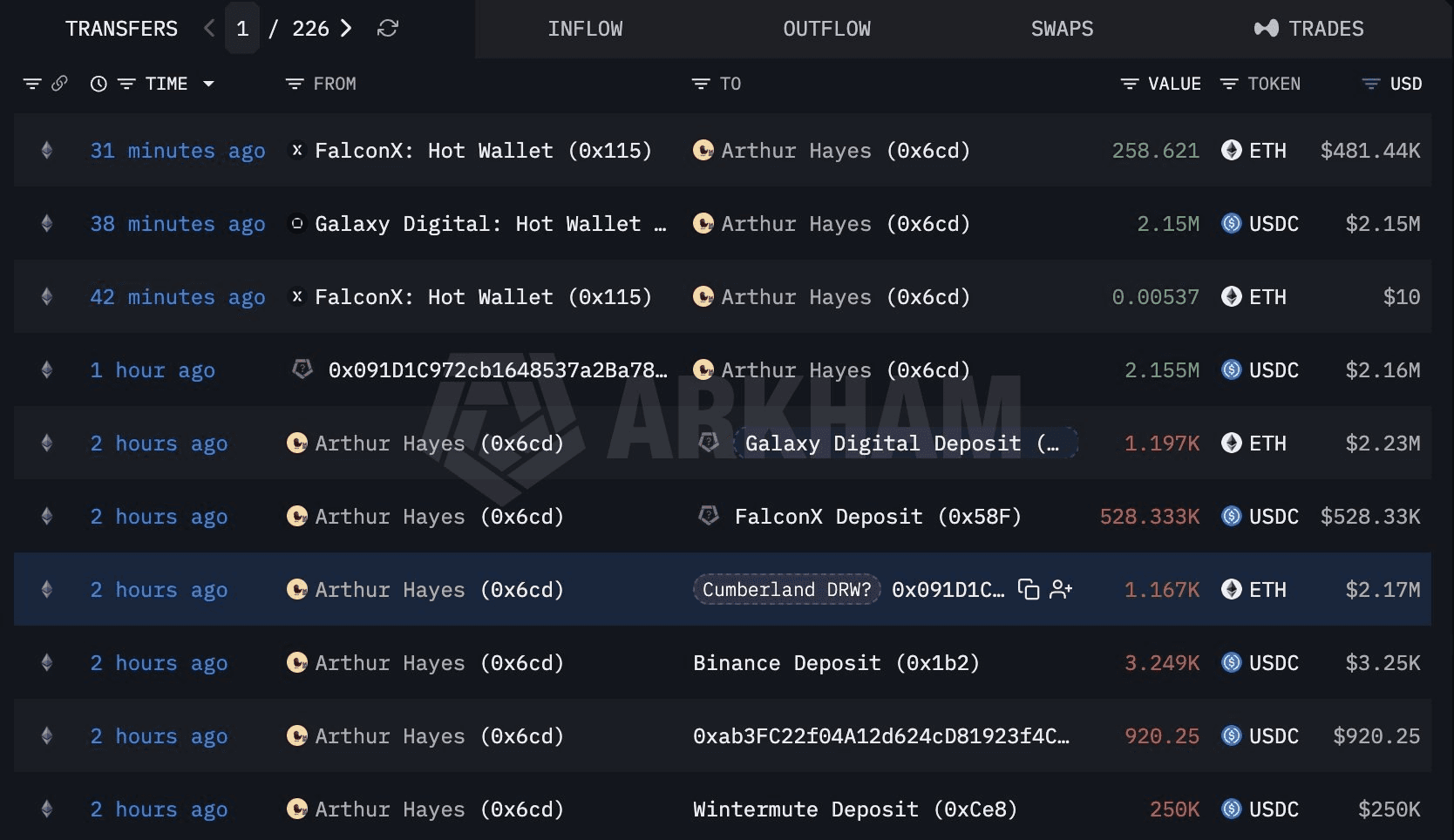
Task: Click the USDC token in the $250K row
Action: click(1260, 810)
